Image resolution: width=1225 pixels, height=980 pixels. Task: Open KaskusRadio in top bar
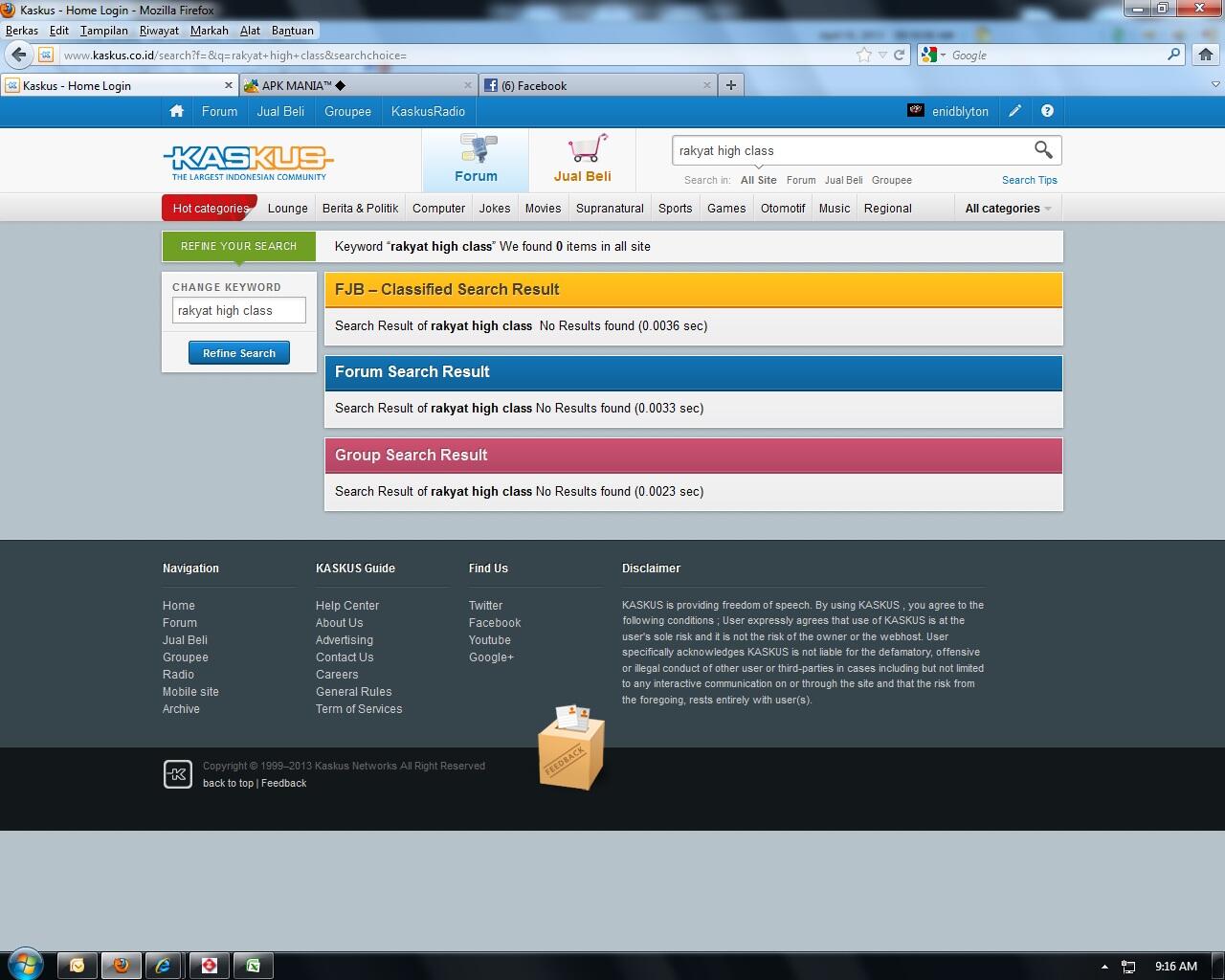[428, 111]
